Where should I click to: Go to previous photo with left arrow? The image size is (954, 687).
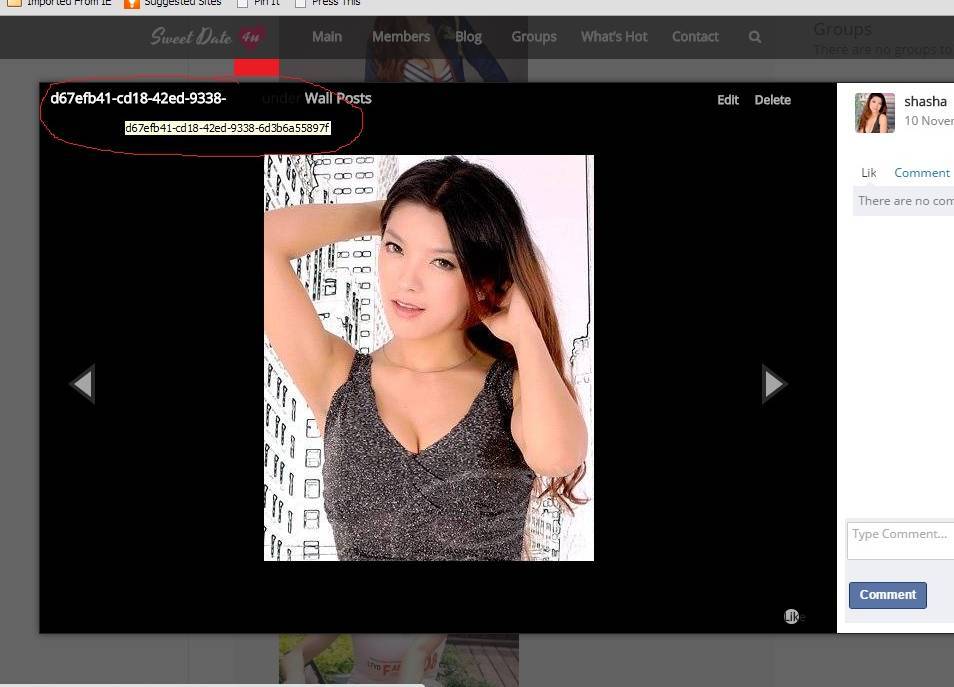click(82, 383)
